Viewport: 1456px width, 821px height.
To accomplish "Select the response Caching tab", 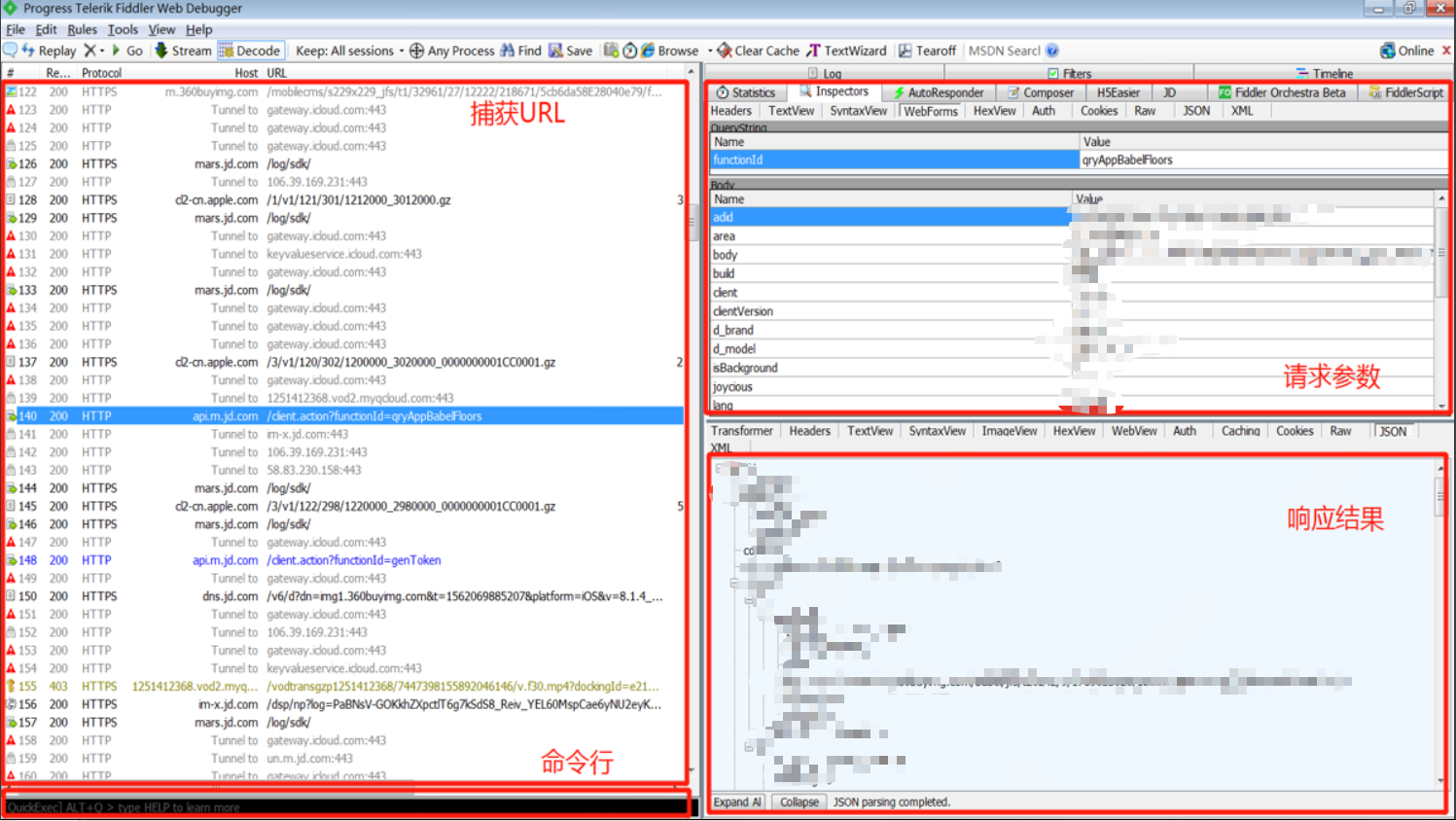I will [1240, 431].
